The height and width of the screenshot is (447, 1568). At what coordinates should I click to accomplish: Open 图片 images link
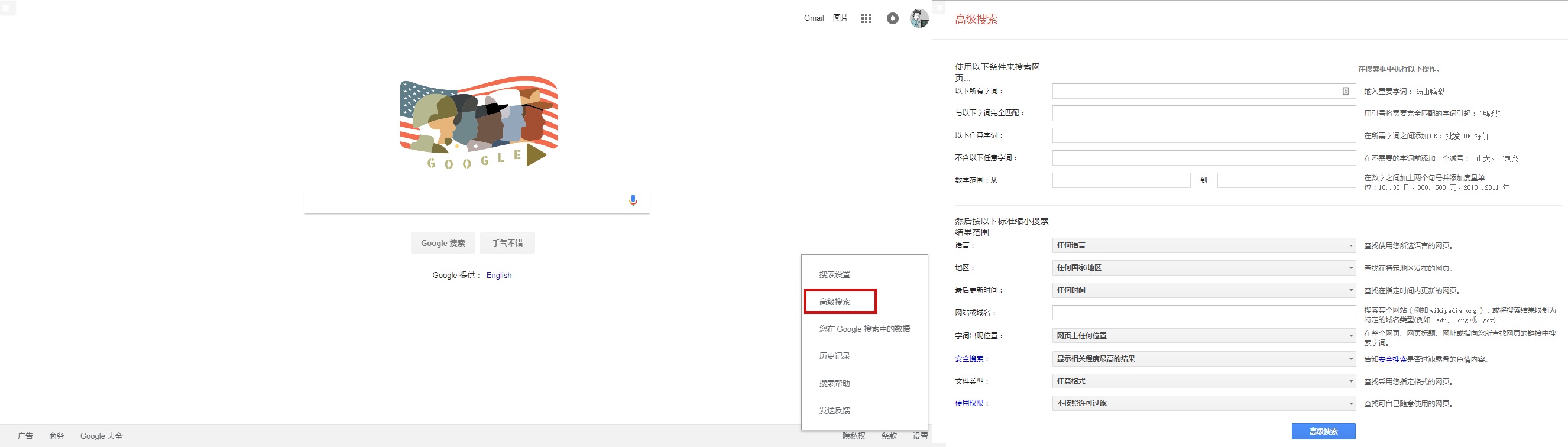click(x=841, y=18)
